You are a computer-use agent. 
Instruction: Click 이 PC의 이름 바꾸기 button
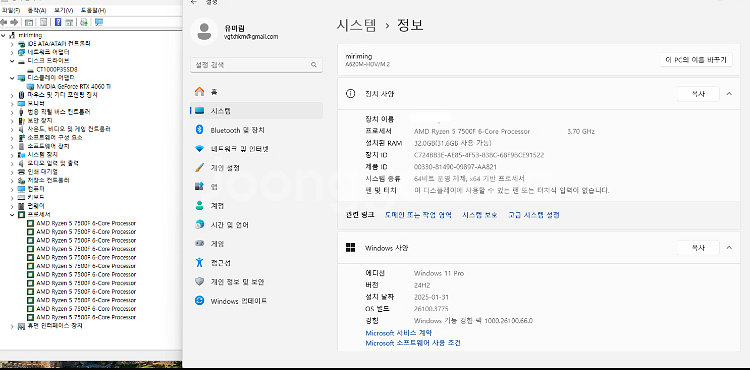point(696,60)
